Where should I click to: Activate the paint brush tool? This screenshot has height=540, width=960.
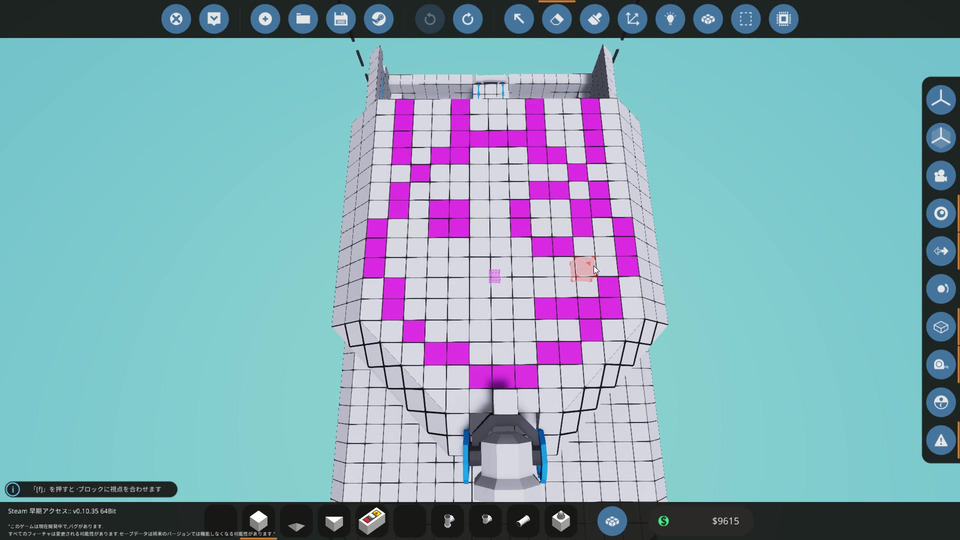tap(594, 19)
